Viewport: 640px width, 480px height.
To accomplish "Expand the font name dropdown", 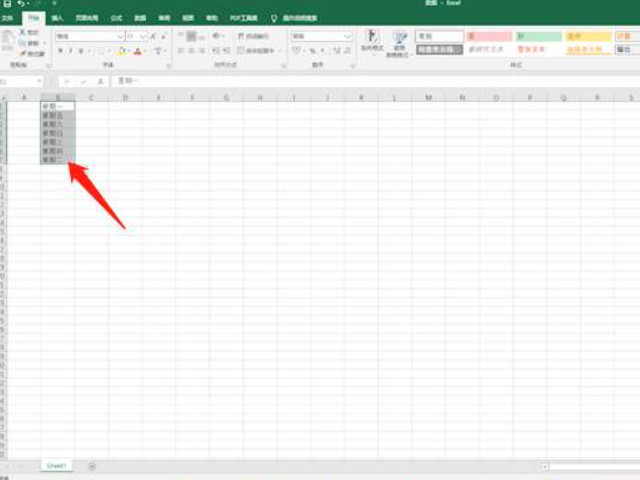I will pos(119,36).
